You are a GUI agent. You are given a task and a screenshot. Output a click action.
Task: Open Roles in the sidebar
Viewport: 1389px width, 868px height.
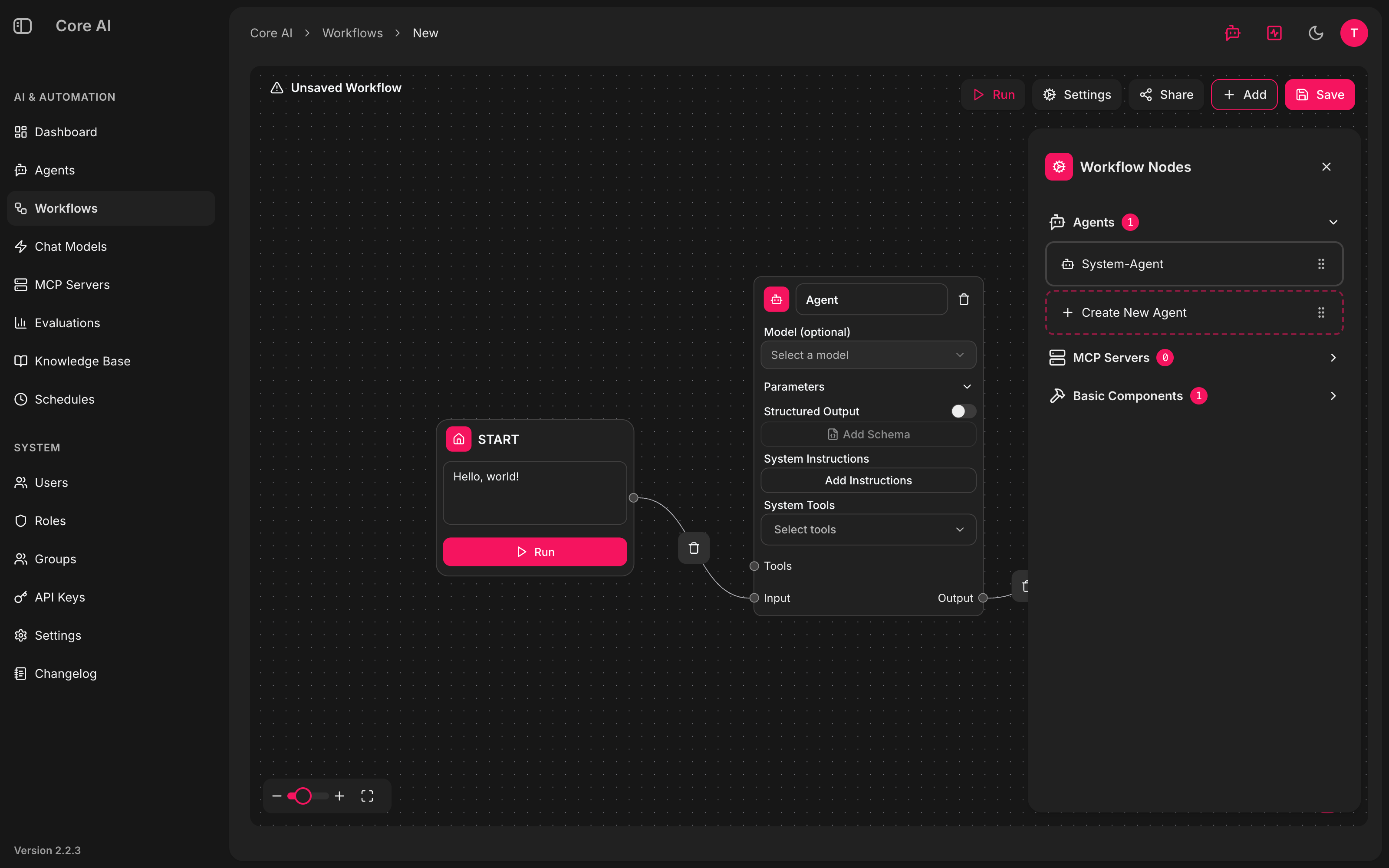pyautogui.click(x=111, y=521)
